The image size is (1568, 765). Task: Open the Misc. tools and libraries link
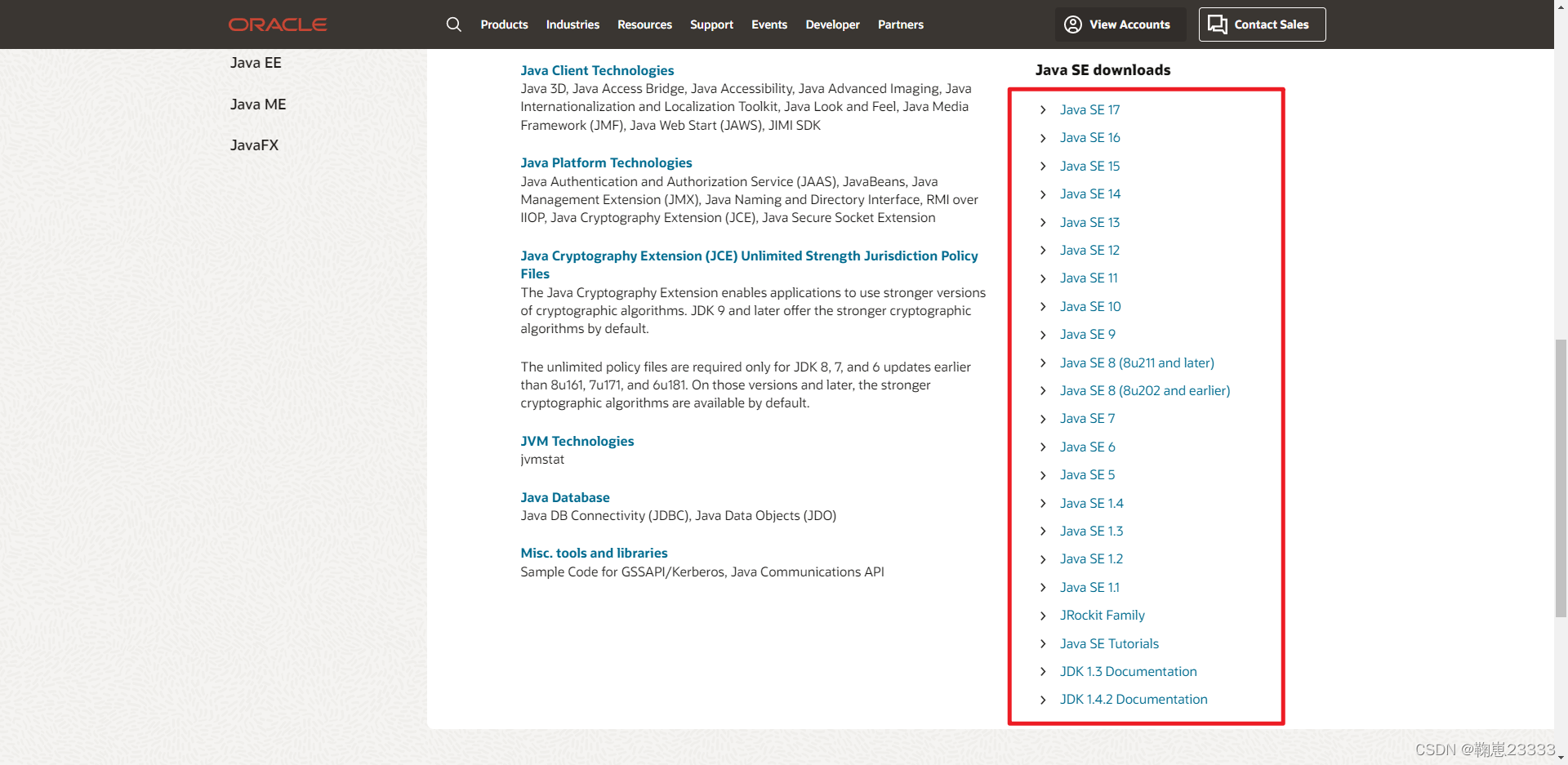(x=594, y=553)
